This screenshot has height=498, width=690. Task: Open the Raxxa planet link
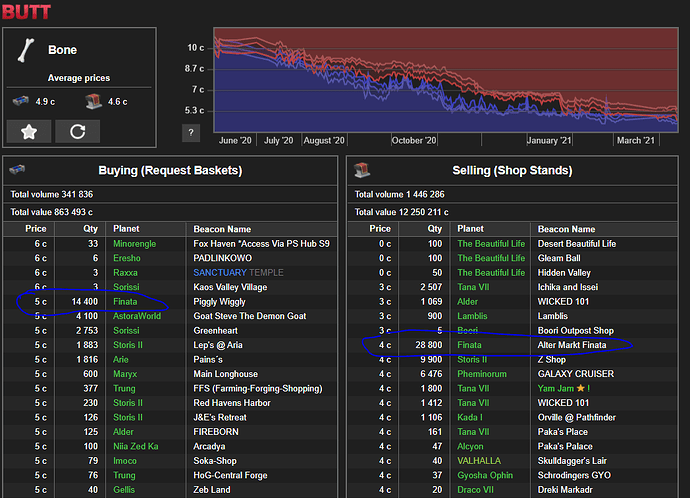tap(125, 273)
